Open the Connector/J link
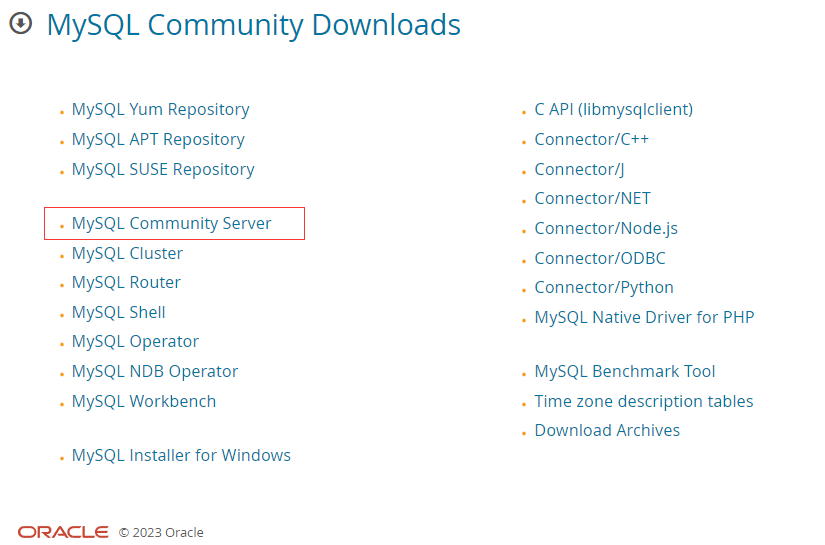Viewport: 825px width, 545px height. coord(579,169)
